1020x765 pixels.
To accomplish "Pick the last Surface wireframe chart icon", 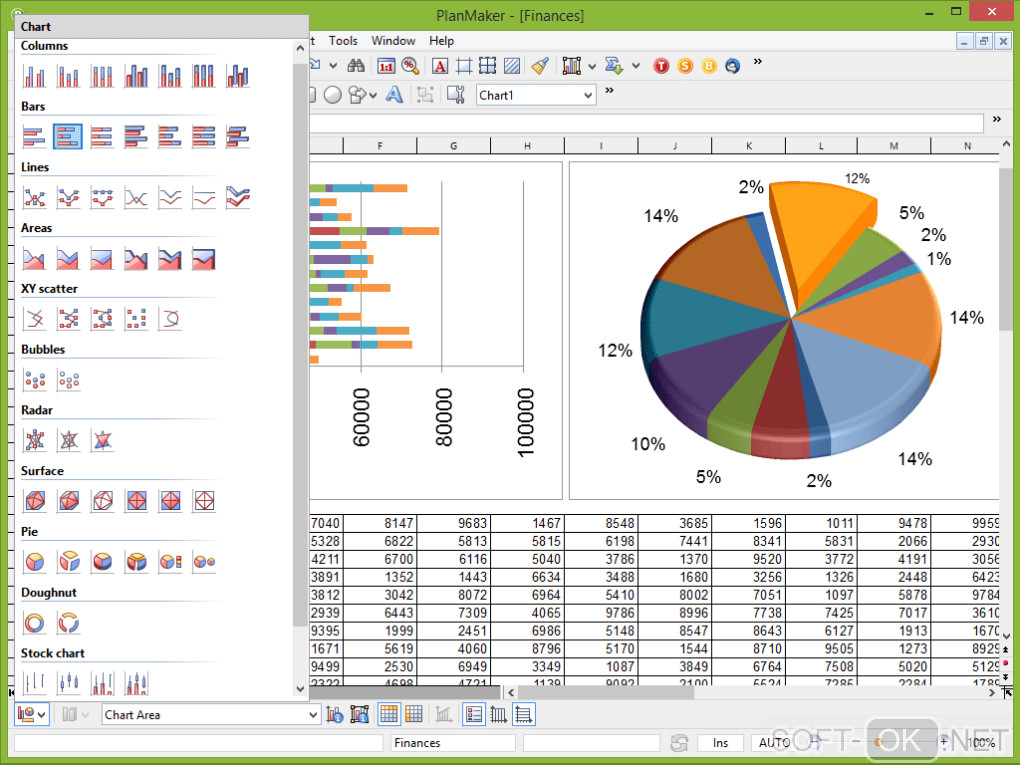I will (x=204, y=501).
